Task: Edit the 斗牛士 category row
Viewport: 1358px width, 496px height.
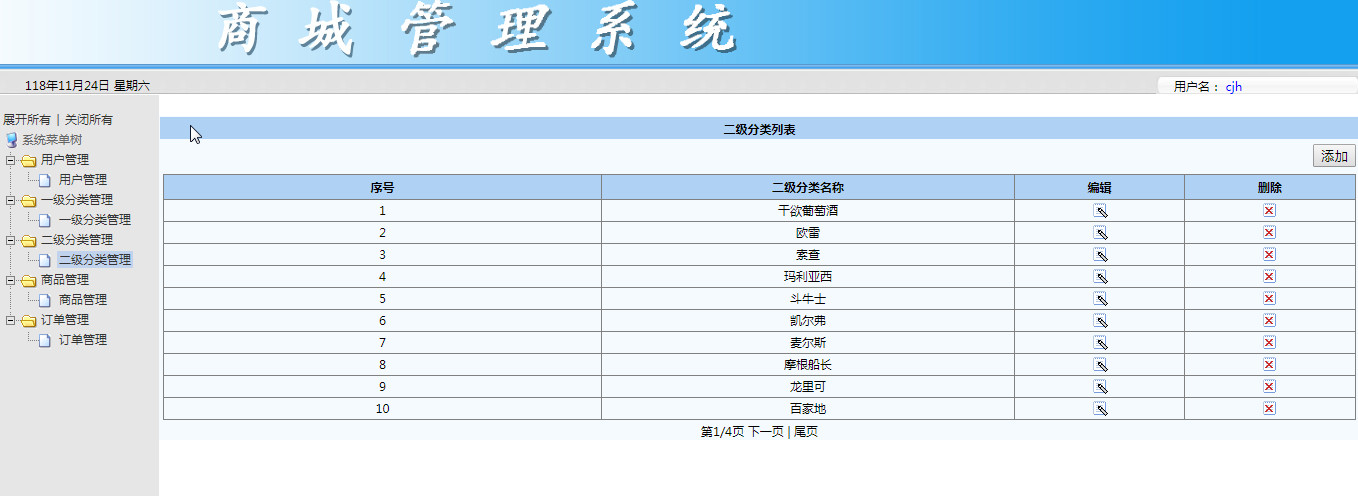Action: point(1100,299)
